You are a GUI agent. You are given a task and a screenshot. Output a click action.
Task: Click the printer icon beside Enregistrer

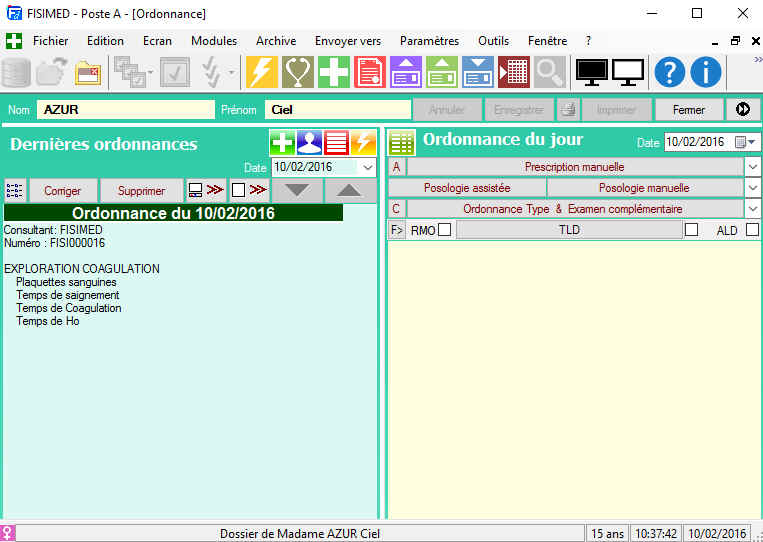(x=567, y=110)
